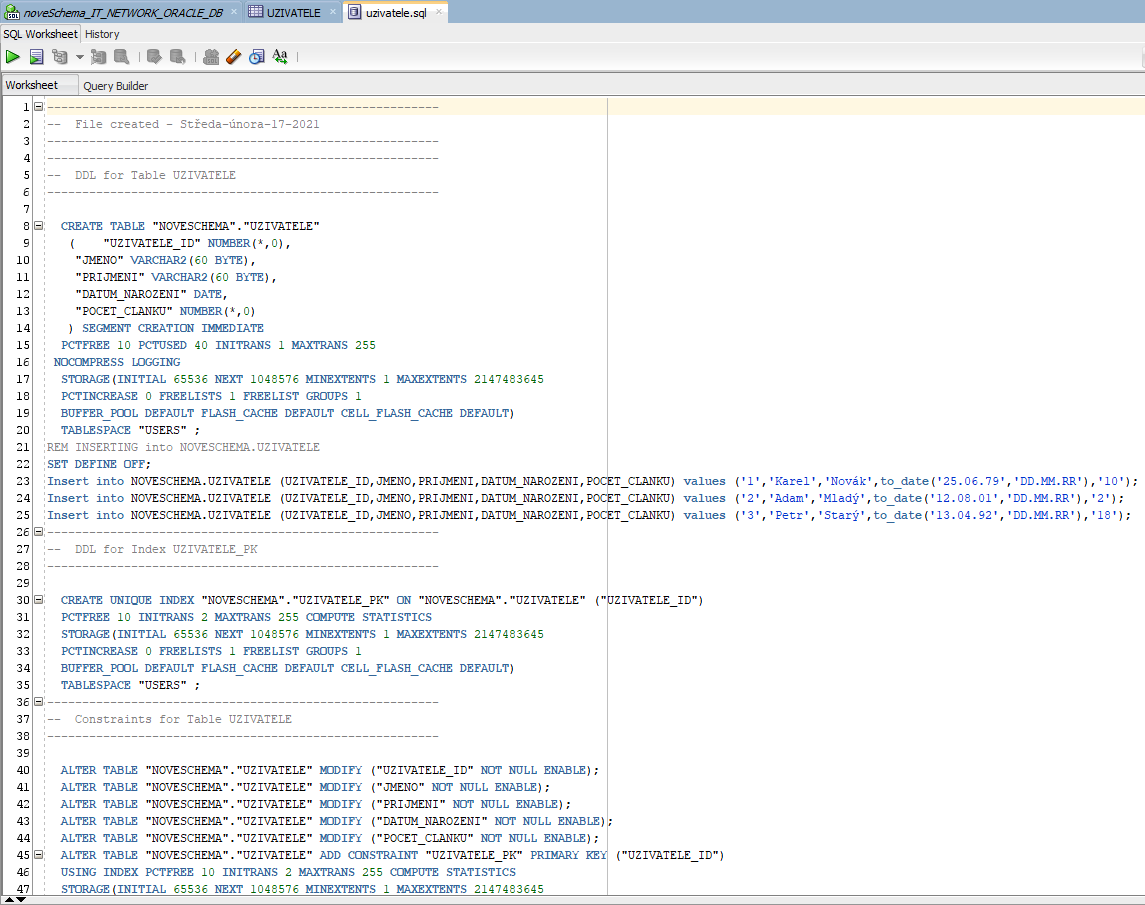This screenshot has width=1145, height=905.
Task: Open SQL History via the clock icon
Action: (257, 57)
